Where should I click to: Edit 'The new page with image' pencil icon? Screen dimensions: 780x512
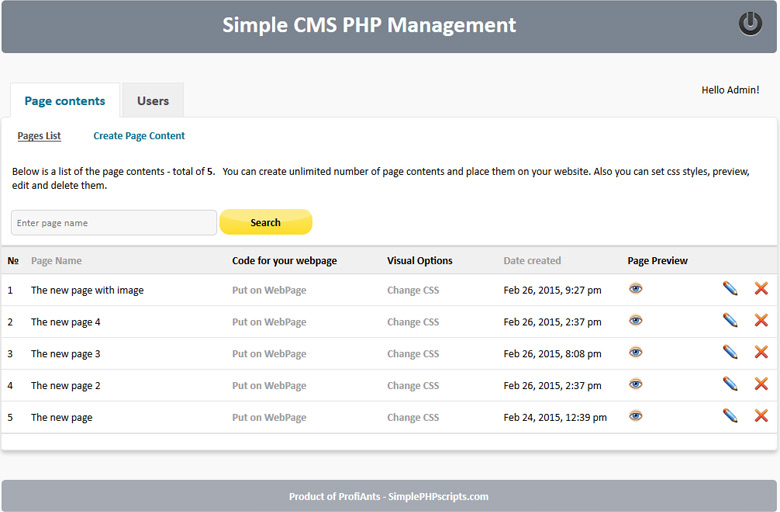[730, 288]
